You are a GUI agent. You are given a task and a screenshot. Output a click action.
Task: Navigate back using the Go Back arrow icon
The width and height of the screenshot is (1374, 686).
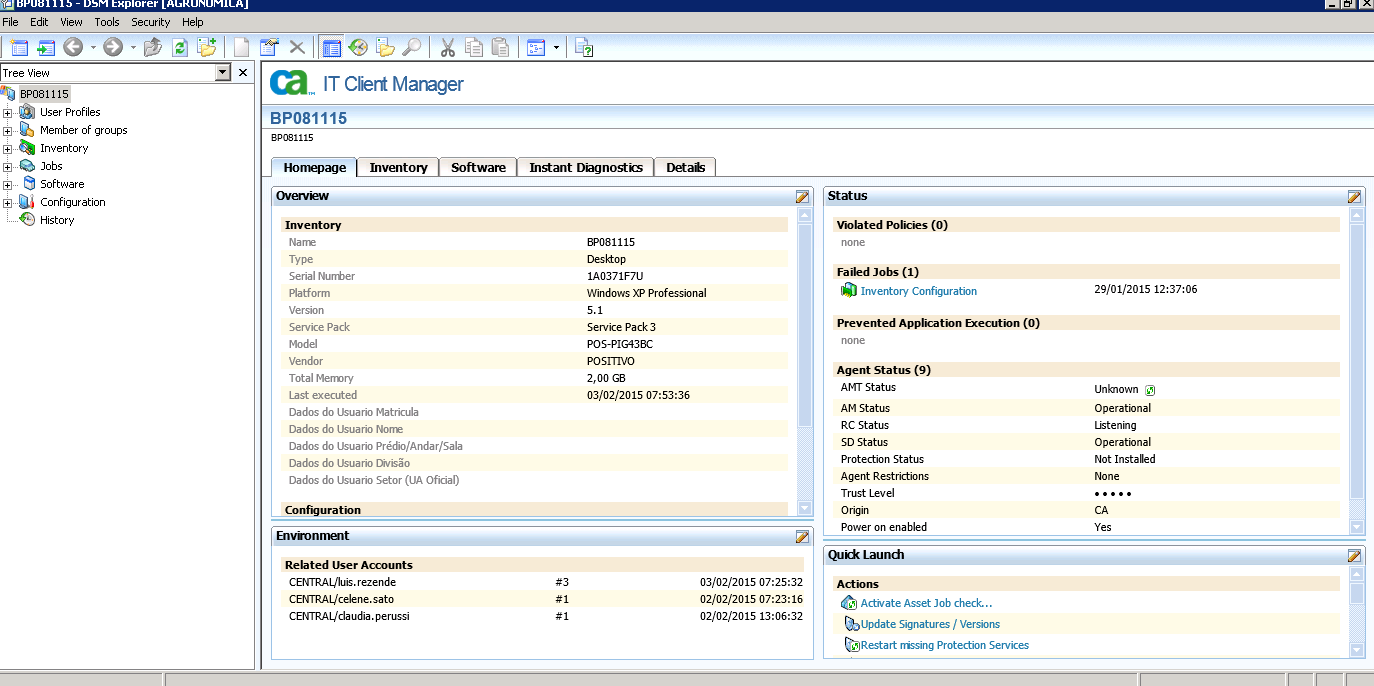[x=72, y=47]
